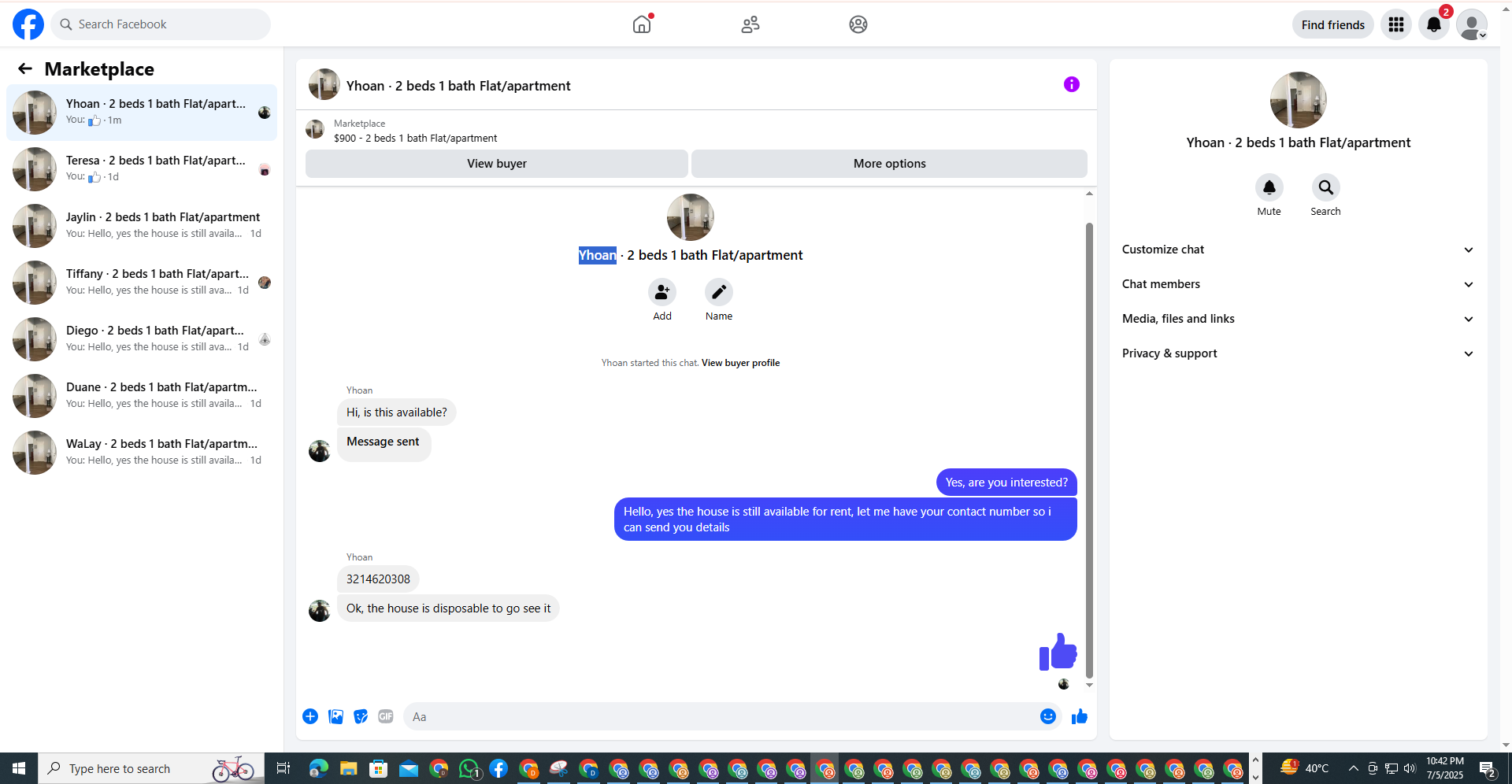The height and width of the screenshot is (784, 1512).
Task: Open Yhoan conversation in list
Action: (x=142, y=113)
